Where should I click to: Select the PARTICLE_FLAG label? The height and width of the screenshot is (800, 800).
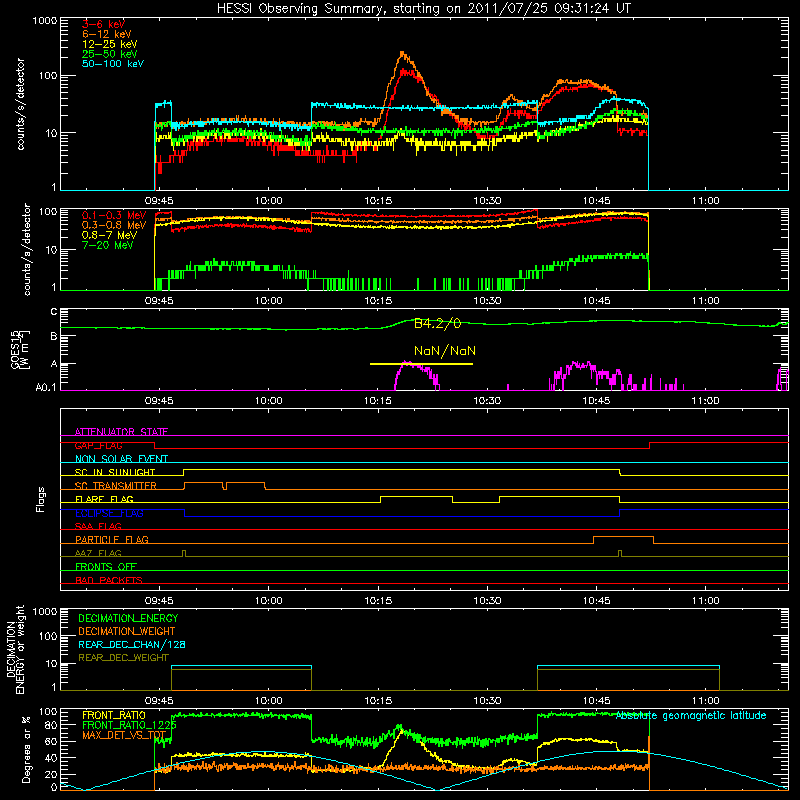tap(112, 539)
